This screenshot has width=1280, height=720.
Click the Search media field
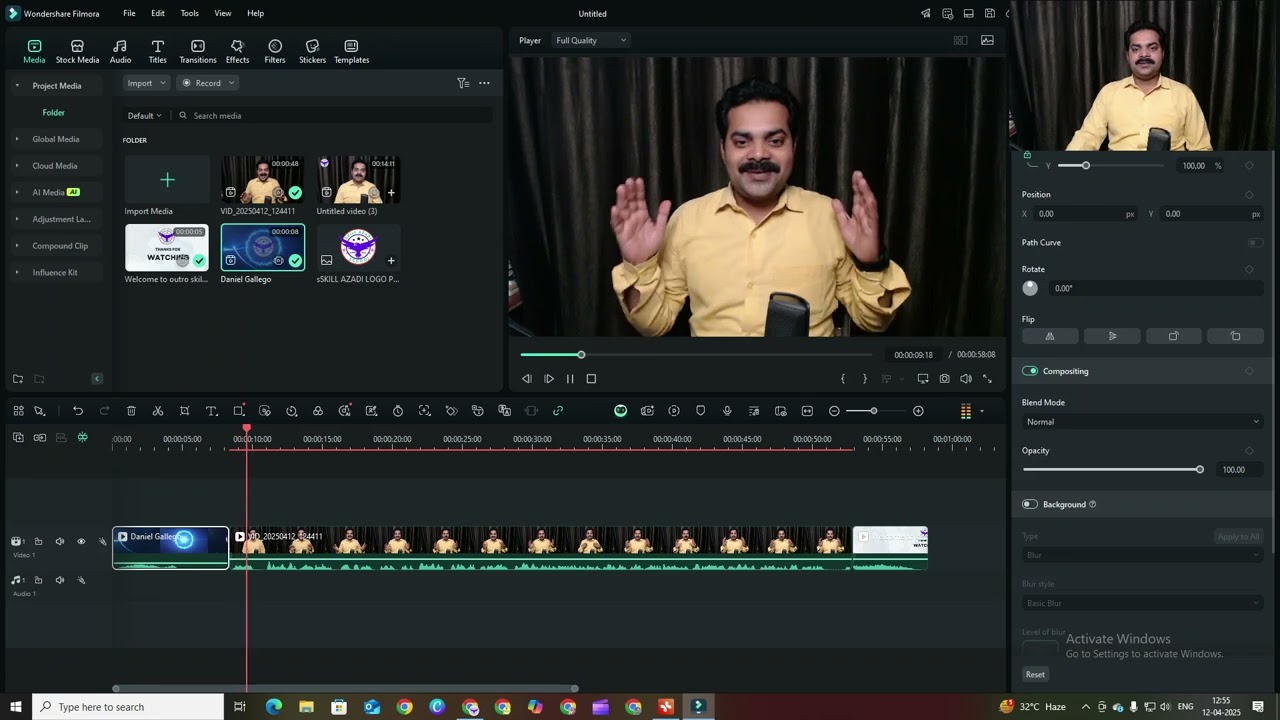pos(333,116)
